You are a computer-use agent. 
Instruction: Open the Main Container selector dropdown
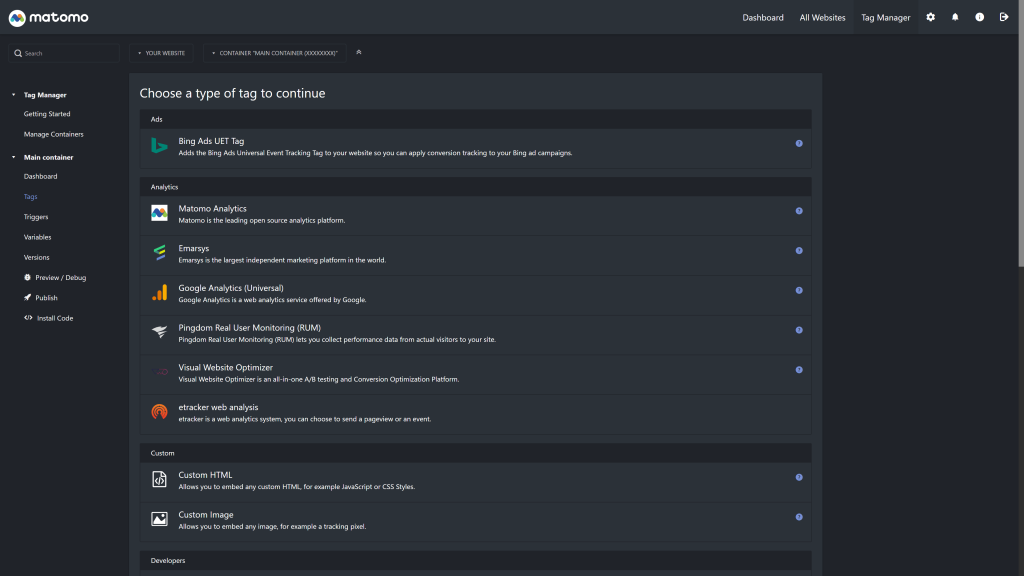[274, 54]
